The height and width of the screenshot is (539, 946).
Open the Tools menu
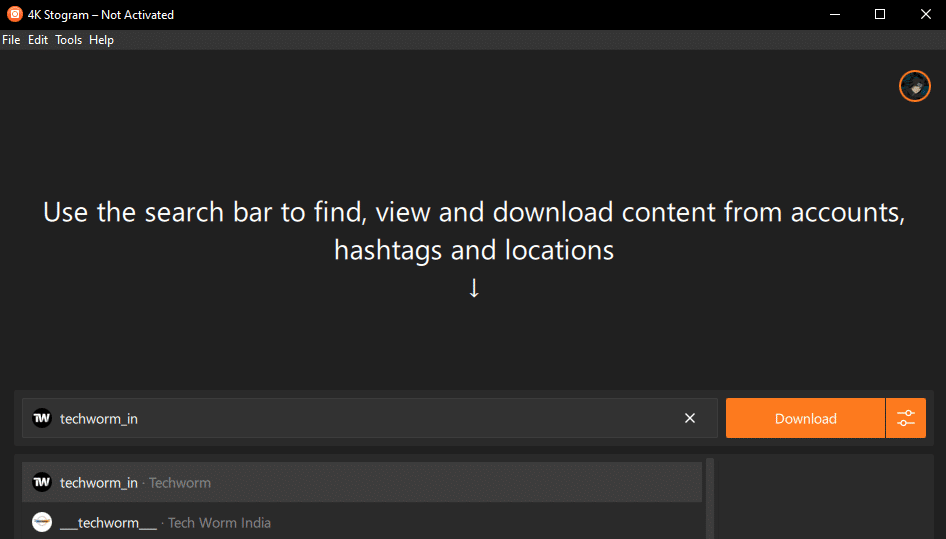68,40
